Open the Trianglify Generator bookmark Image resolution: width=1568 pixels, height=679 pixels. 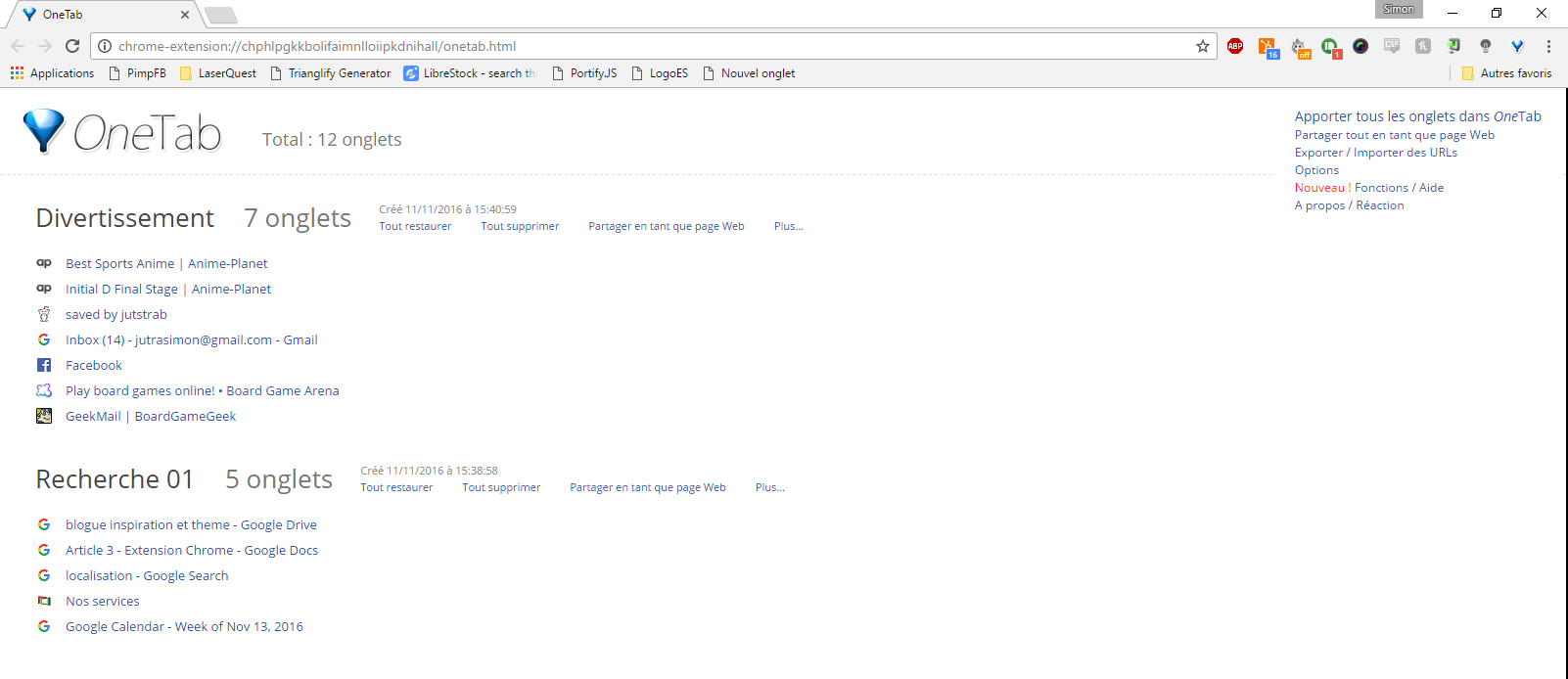330,73
